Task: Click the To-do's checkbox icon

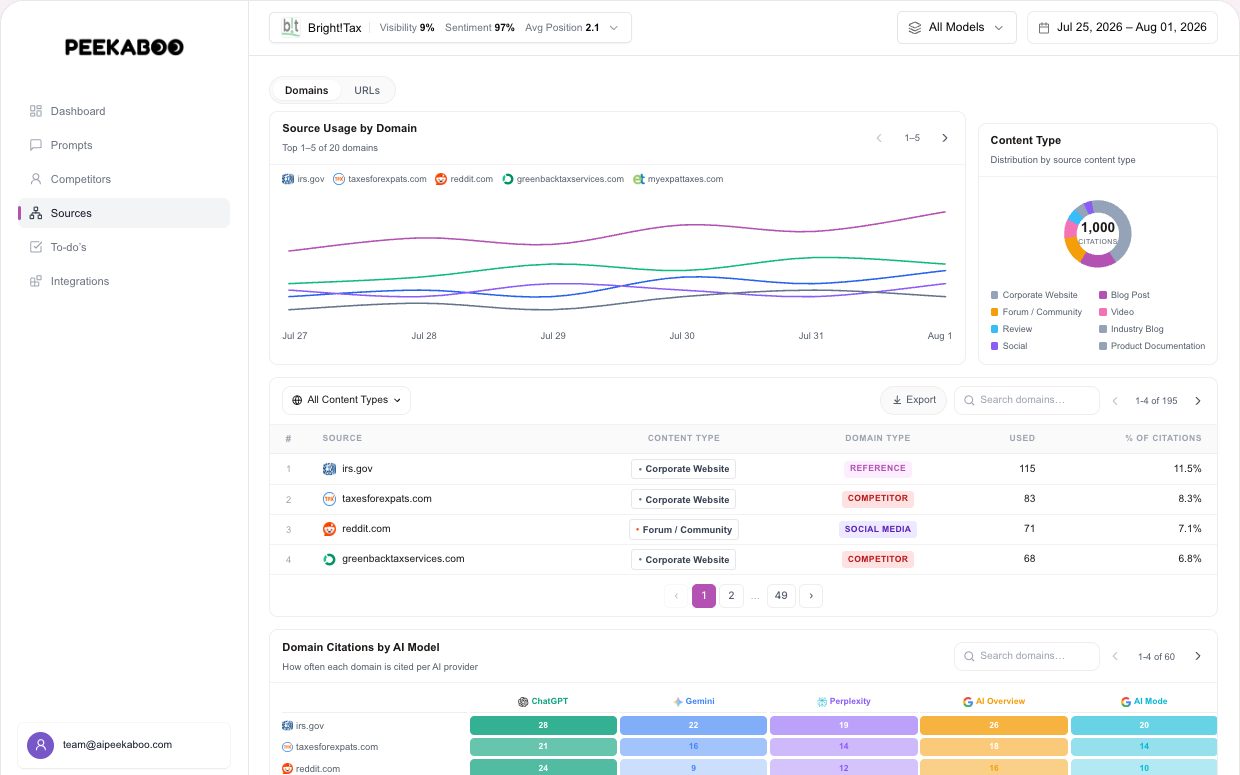Action: tap(36, 247)
